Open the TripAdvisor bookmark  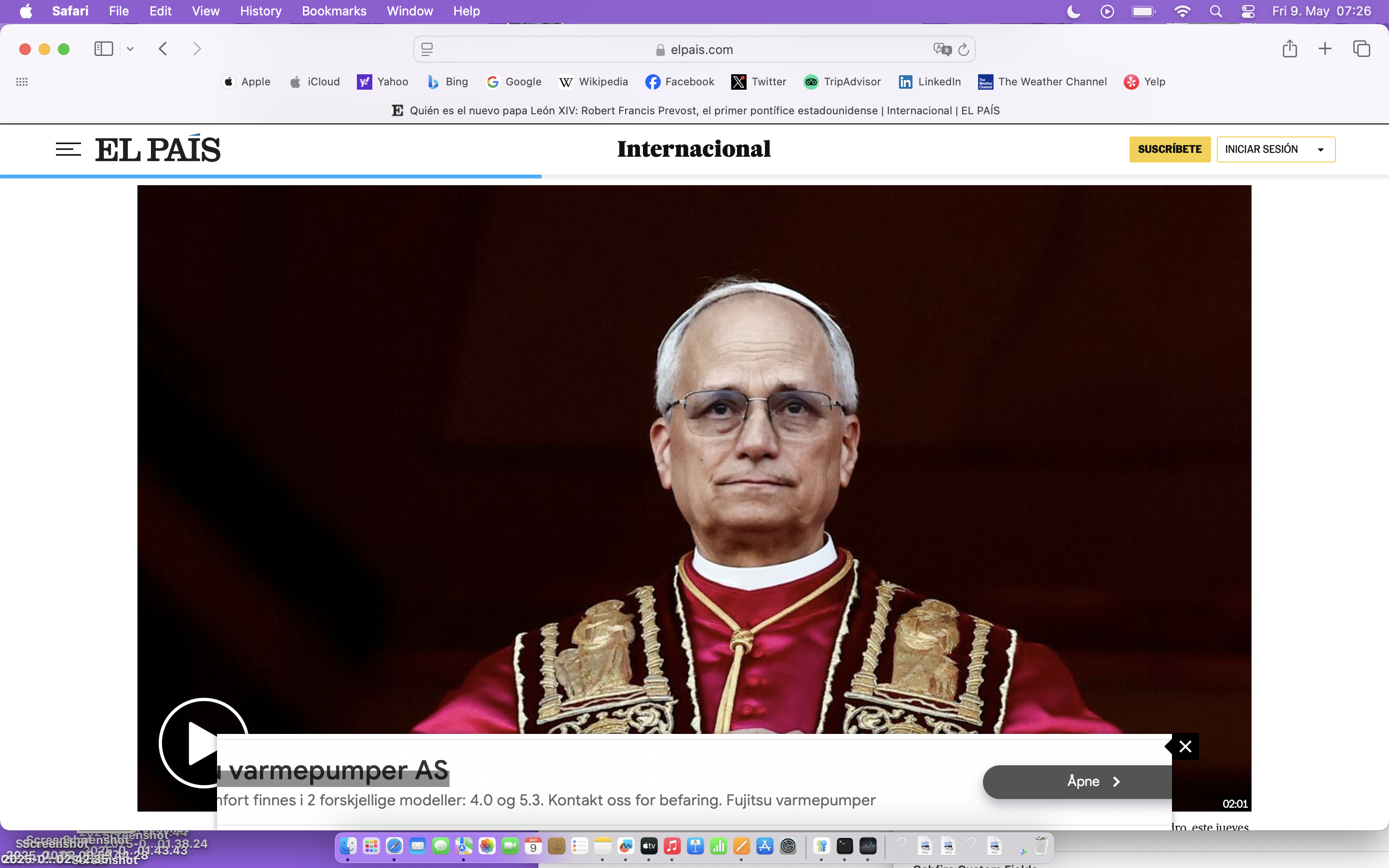[x=842, y=81]
